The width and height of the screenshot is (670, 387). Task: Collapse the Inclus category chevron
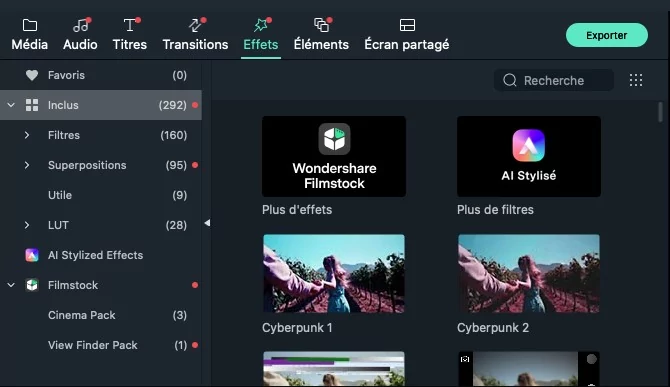(11, 105)
